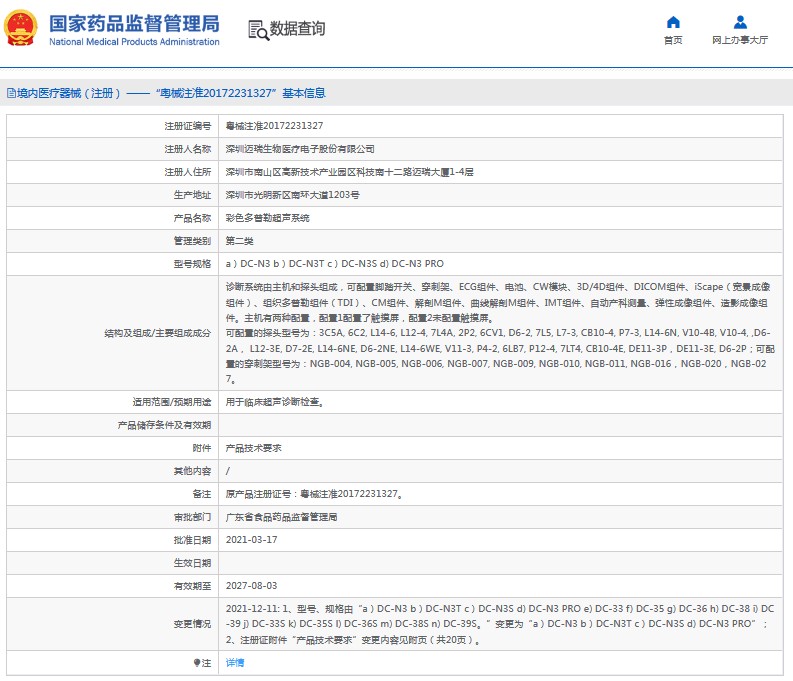Click approval department 广东省食品药品监督管理局
This screenshot has width=793, height=681.
pyautogui.click(x=281, y=517)
